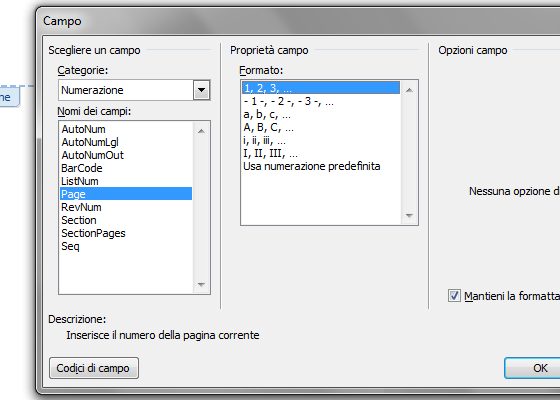Click field names list scroll down arrow
Image resolution: width=560 pixels, height=400 pixels.
pyautogui.click(x=201, y=285)
